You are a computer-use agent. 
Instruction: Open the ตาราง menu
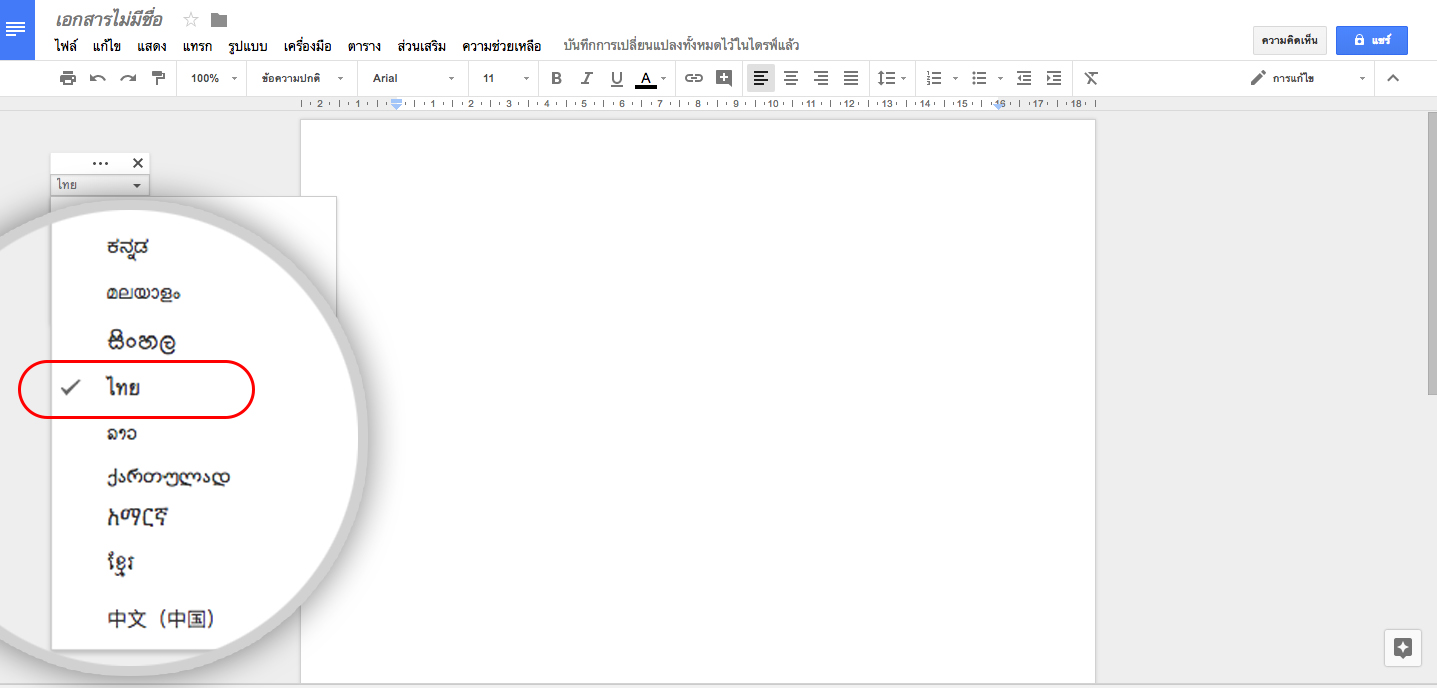pyautogui.click(x=364, y=46)
